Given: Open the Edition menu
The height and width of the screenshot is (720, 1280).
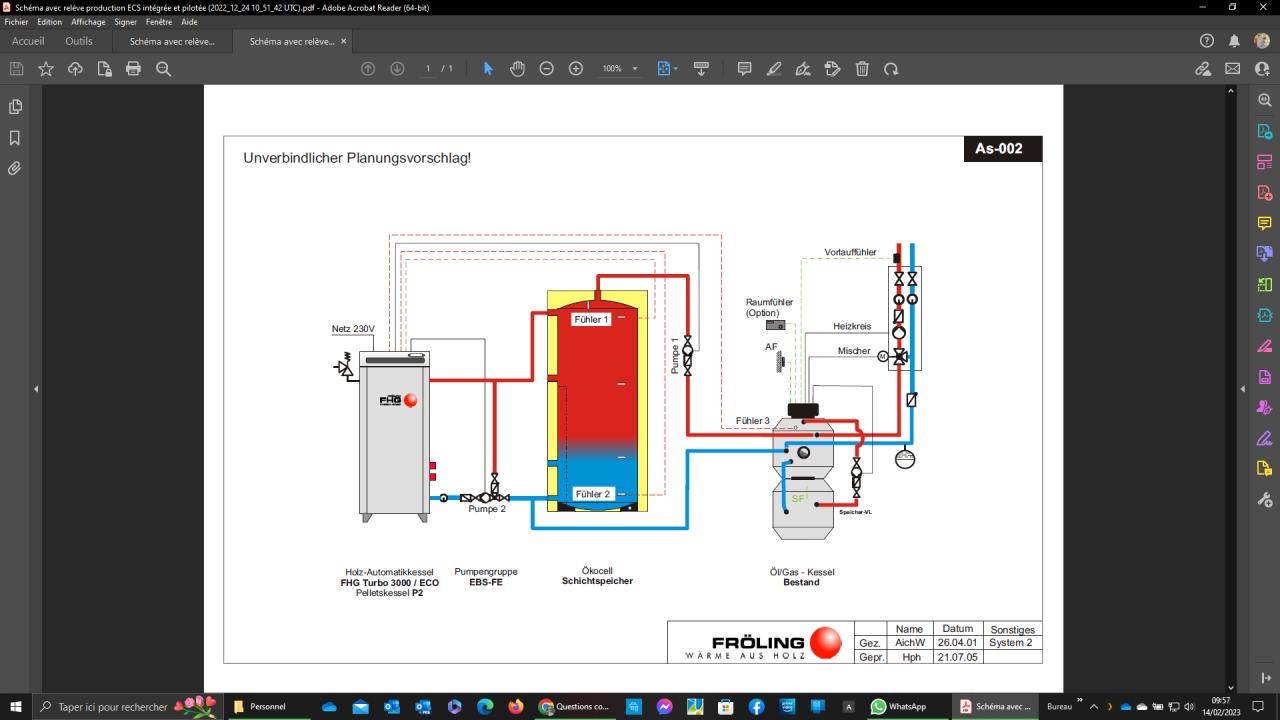Looking at the screenshot, I should 50,22.
